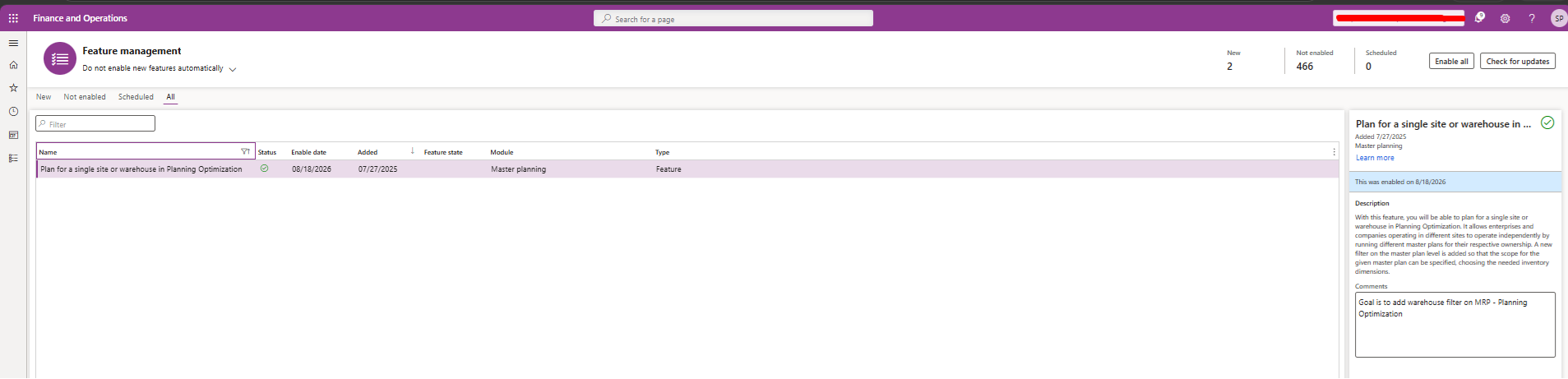
Task: Click the grid Filter input field
Action: pos(95,123)
